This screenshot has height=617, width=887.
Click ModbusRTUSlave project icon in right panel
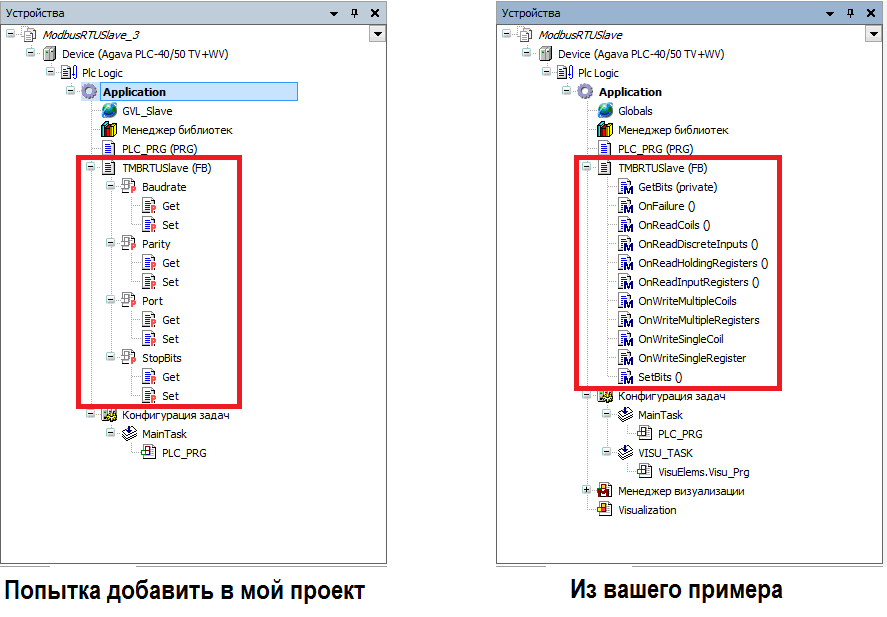tap(526, 35)
